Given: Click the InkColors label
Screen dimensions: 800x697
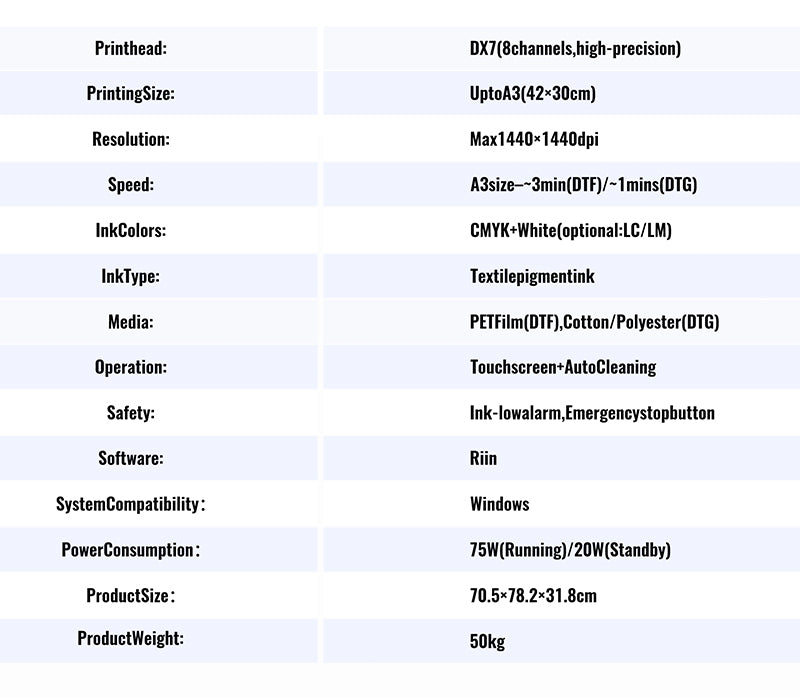Looking at the screenshot, I should pos(130,231).
